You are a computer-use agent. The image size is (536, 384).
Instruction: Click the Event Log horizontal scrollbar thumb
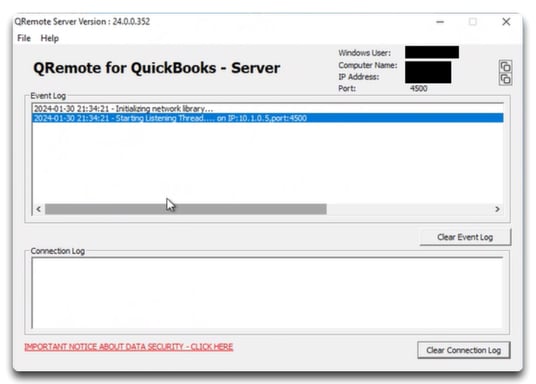pos(186,209)
